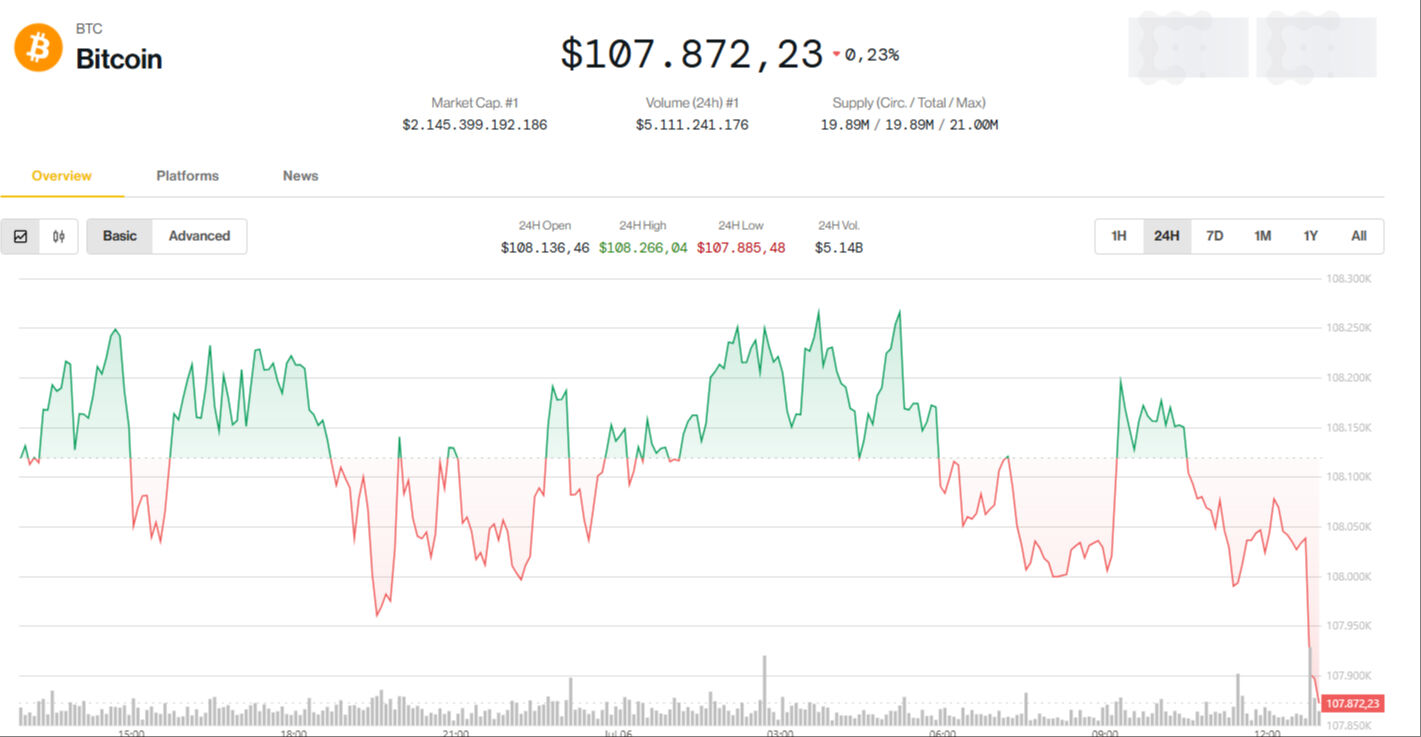This screenshot has width=1421, height=737.
Task: Click the 24H High value 108.266,04
Action: [x=643, y=247]
